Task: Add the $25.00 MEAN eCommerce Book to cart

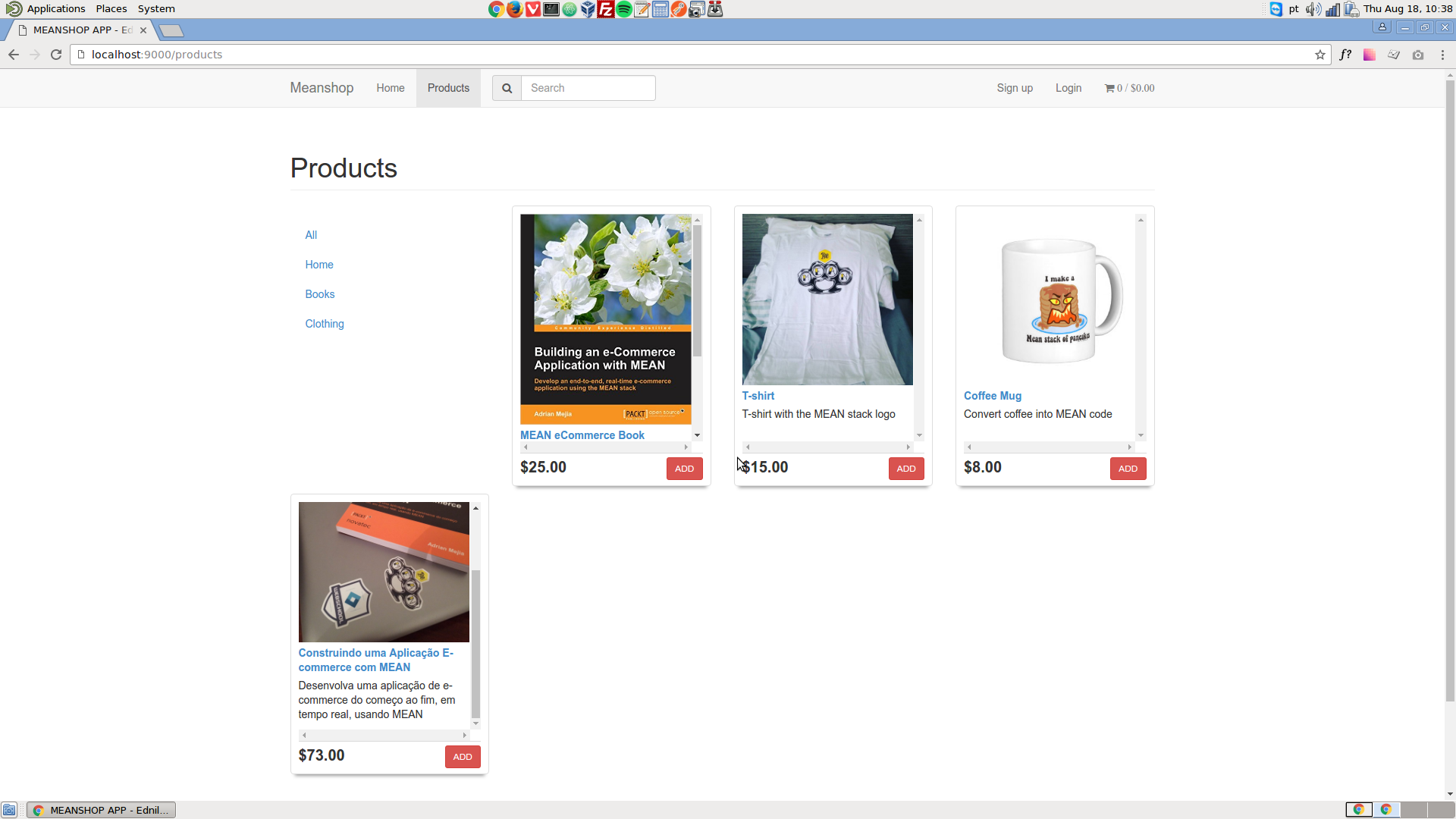Action: (684, 469)
